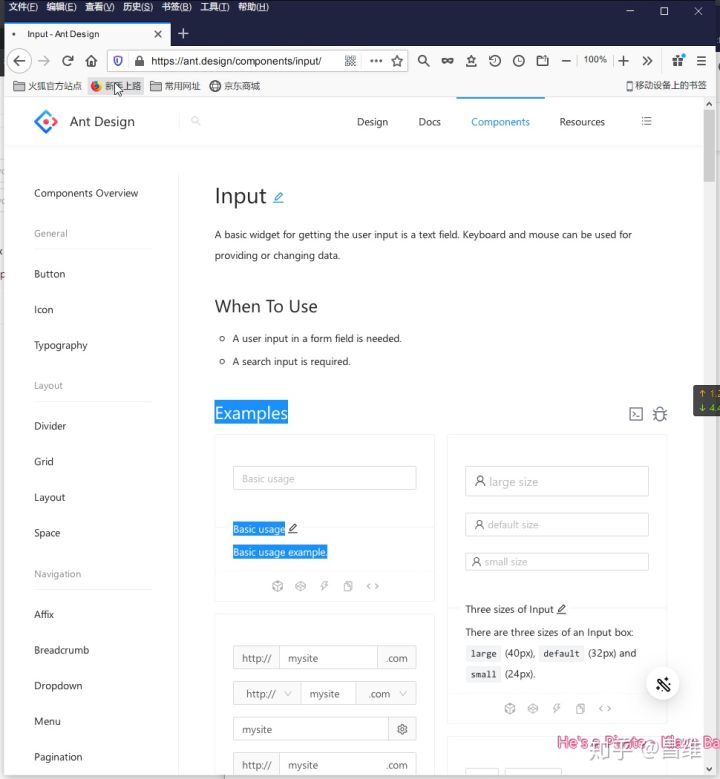Copy the Three sizes of Input demo code
This screenshot has width=720, height=779.
tap(580, 708)
